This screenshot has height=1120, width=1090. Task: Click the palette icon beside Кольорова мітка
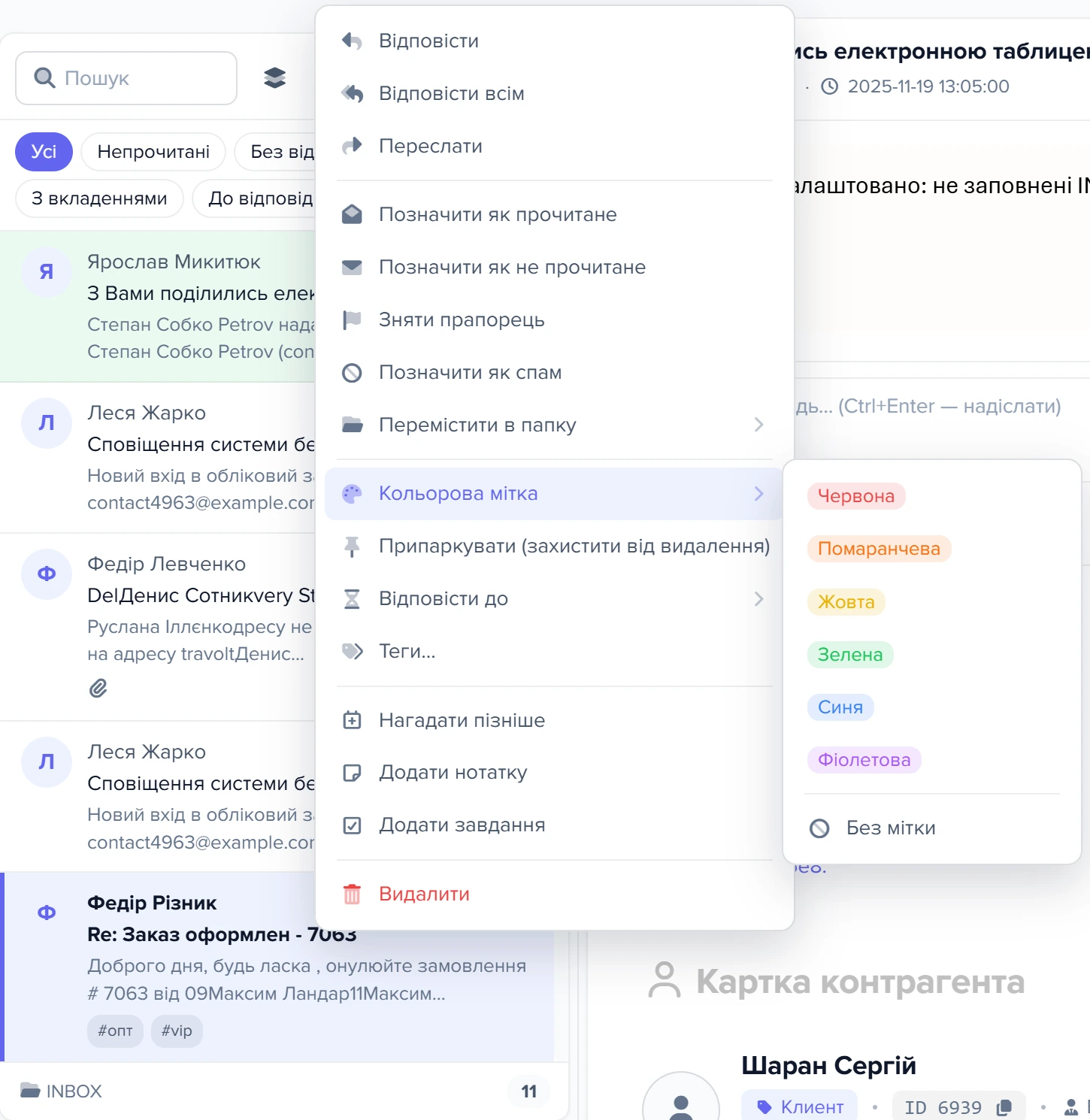click(x=352, y=494)
